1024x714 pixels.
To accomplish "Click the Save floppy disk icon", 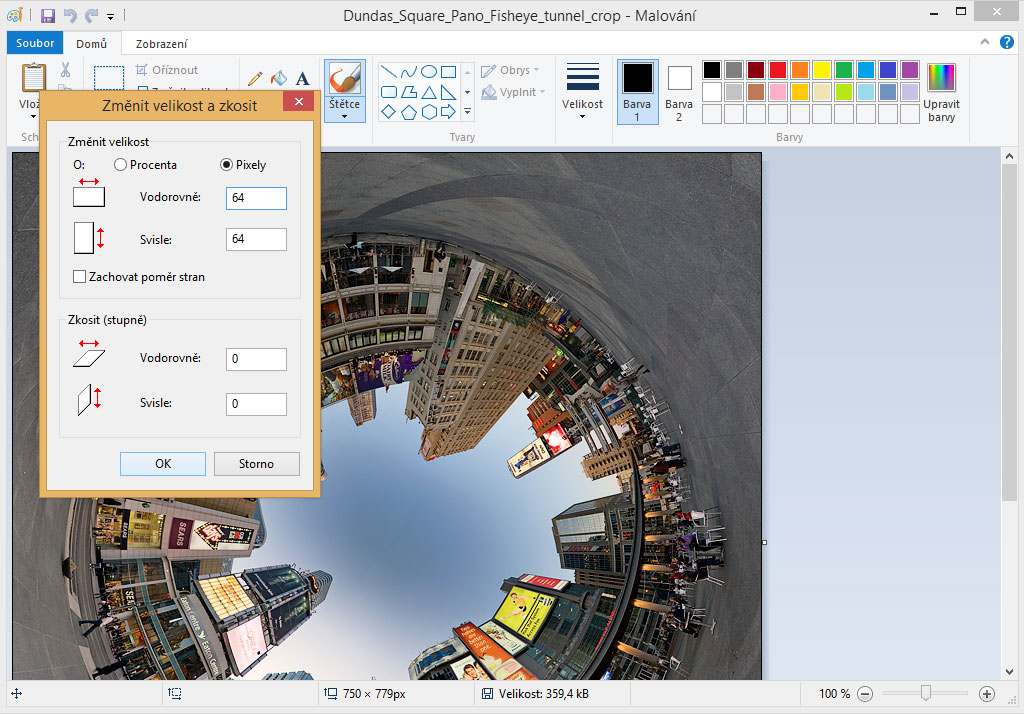I will point(48,16).
